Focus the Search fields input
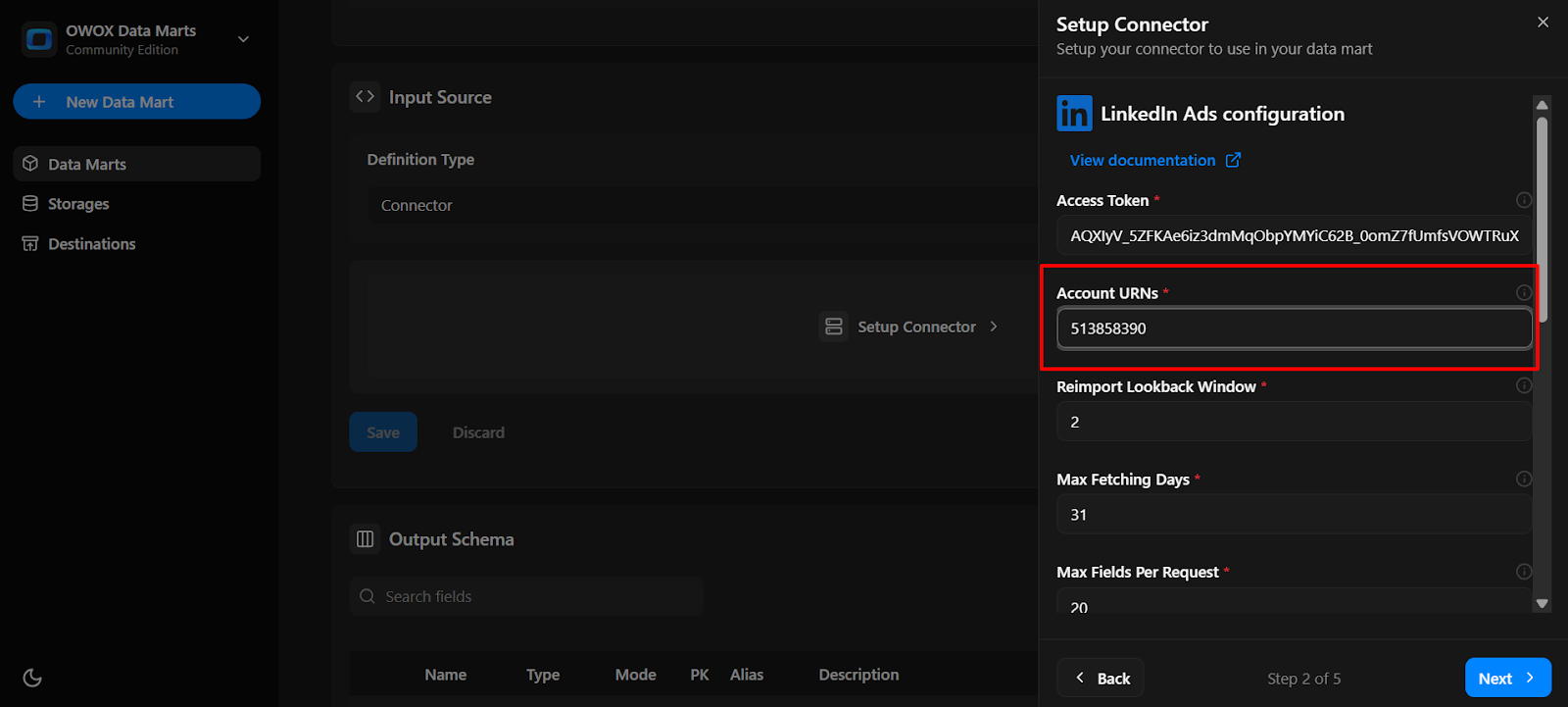The width and height of the screenshot is (1568, 707). point(526,596)
